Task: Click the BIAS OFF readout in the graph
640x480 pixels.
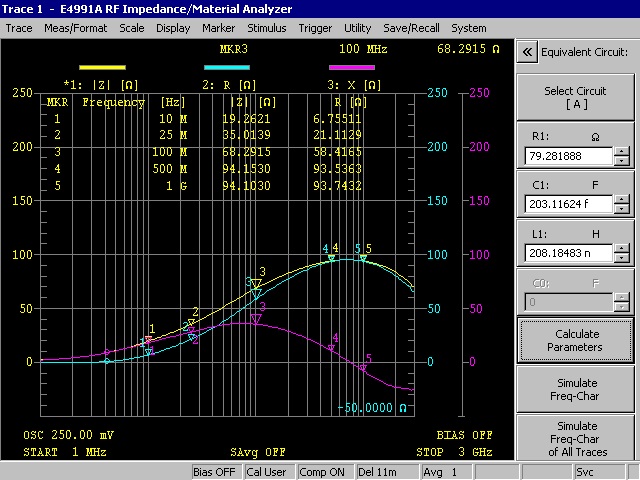Action: (464, 435)
